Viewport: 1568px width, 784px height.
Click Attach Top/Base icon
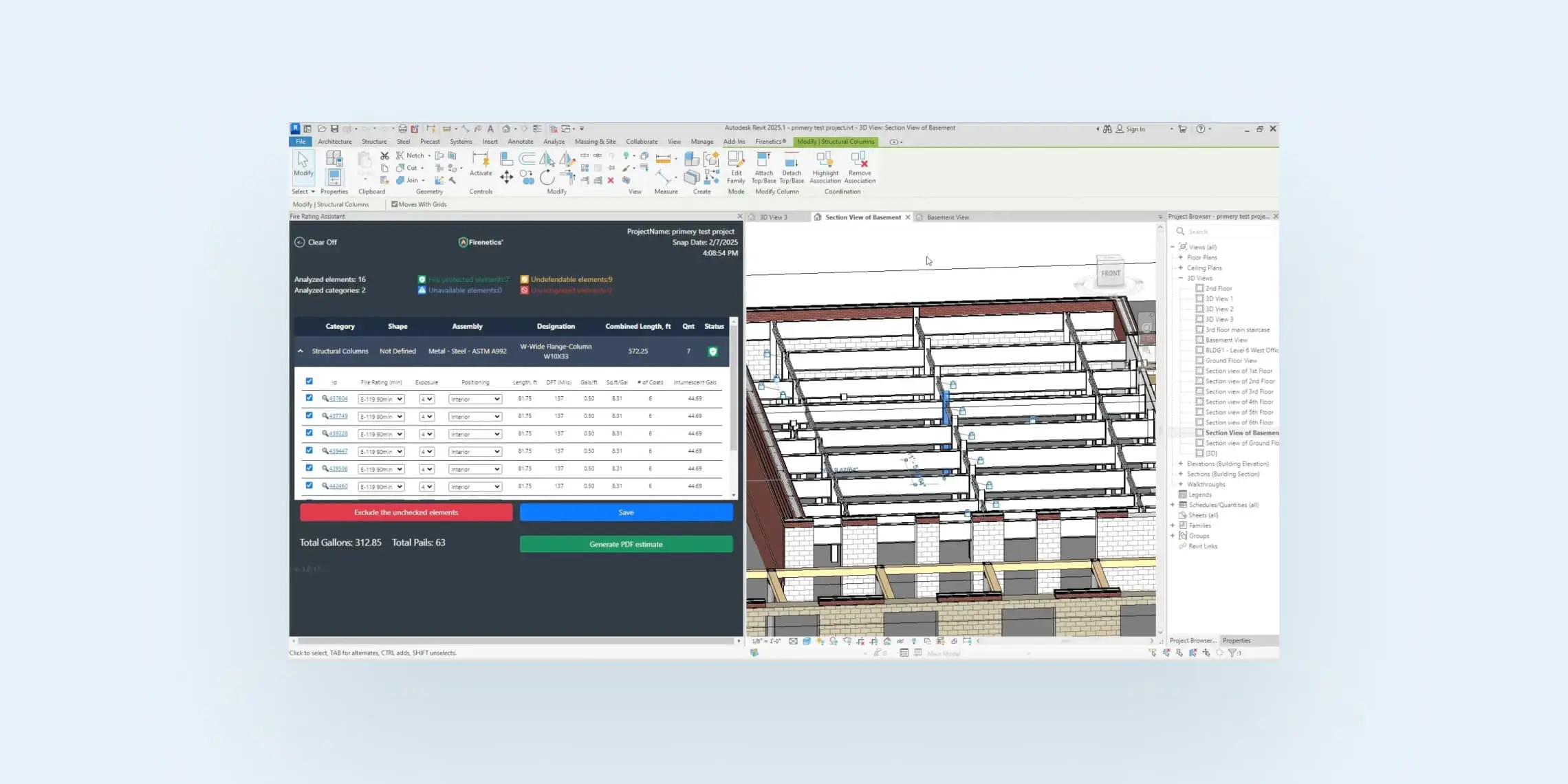[x=763, y=161]
